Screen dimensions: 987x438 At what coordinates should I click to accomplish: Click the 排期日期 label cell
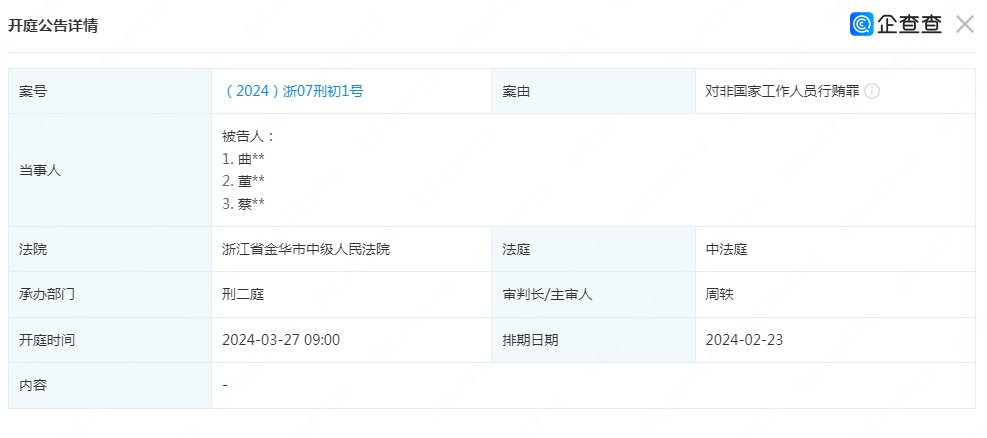click(x=530, y=340)
